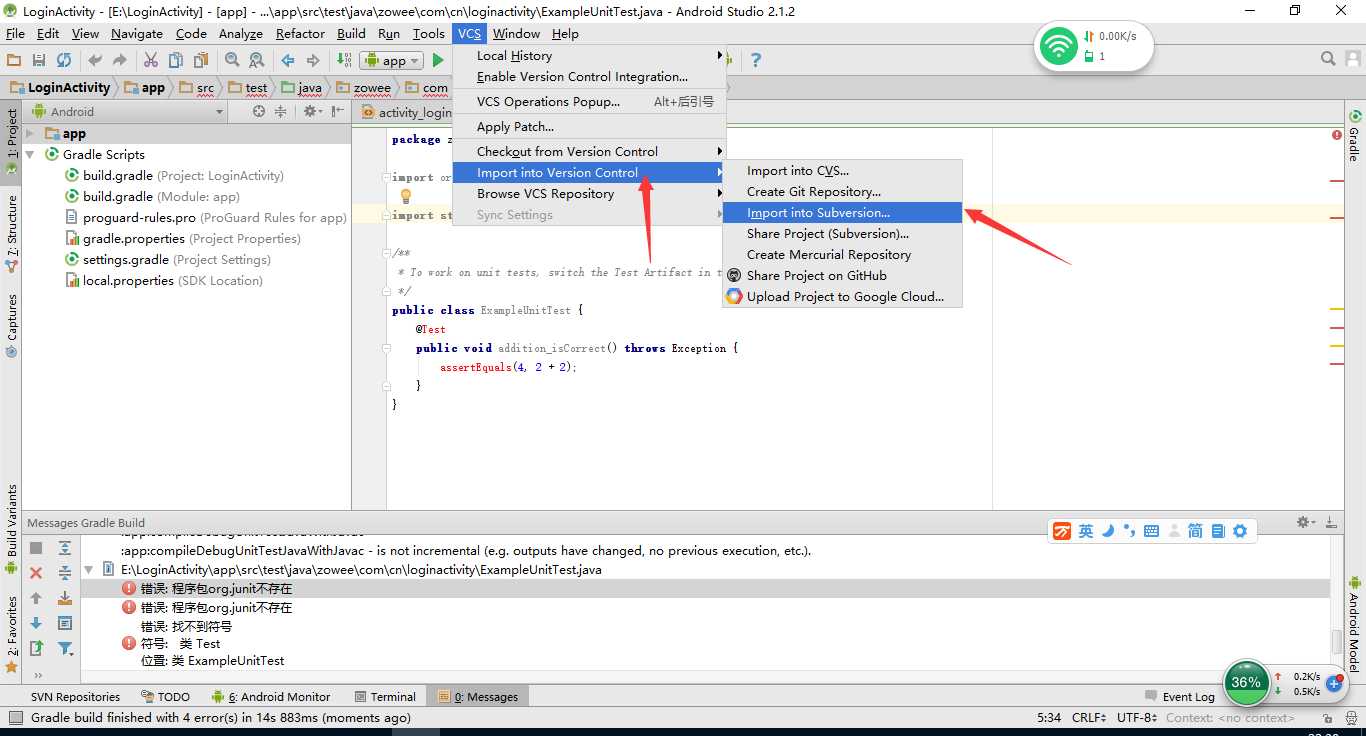Click LoginActivity breadcrumb in navigation bar
This screenshot has width=1366, height=736.
click(x=60, y=88)
